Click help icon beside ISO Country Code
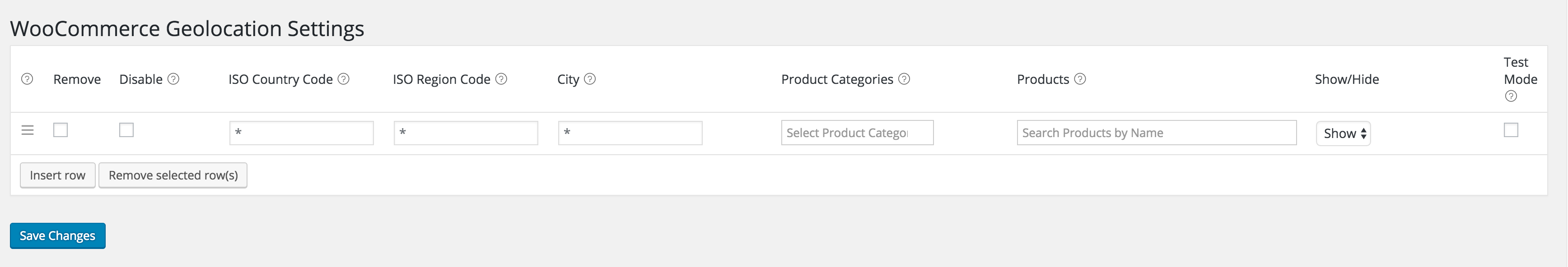Screen dimensions: 1568x267 click(x=343, y=79)
